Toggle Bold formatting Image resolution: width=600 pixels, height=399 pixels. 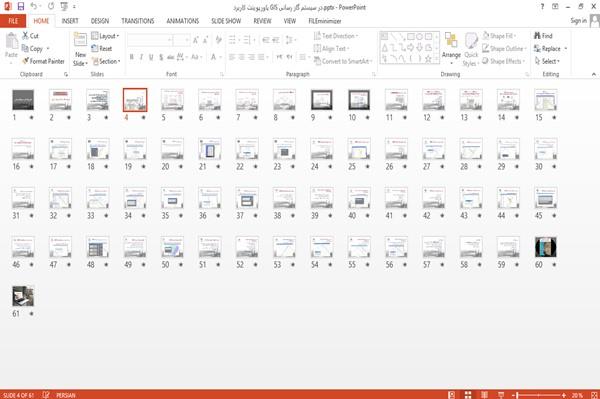click(132, 57)
